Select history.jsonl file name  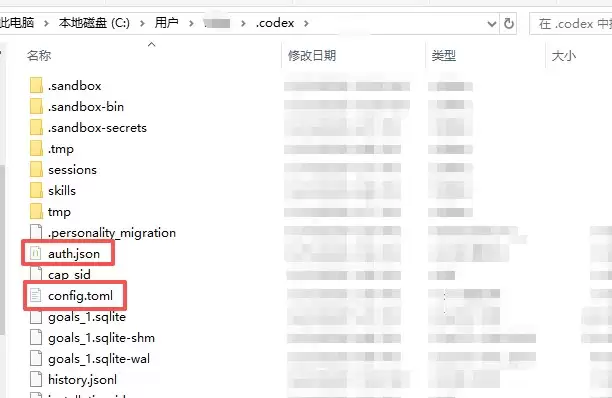(82, 380)
